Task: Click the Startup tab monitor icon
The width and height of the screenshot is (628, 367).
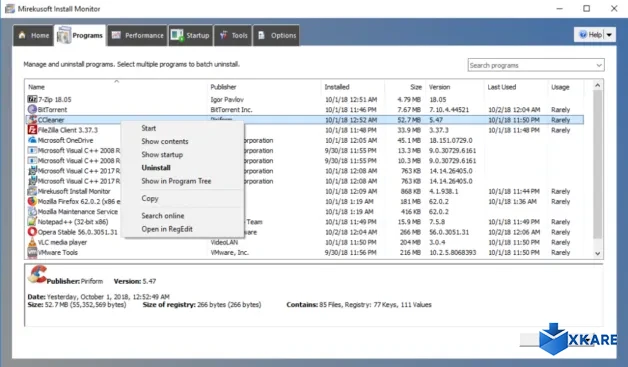Action: [177, 35]
